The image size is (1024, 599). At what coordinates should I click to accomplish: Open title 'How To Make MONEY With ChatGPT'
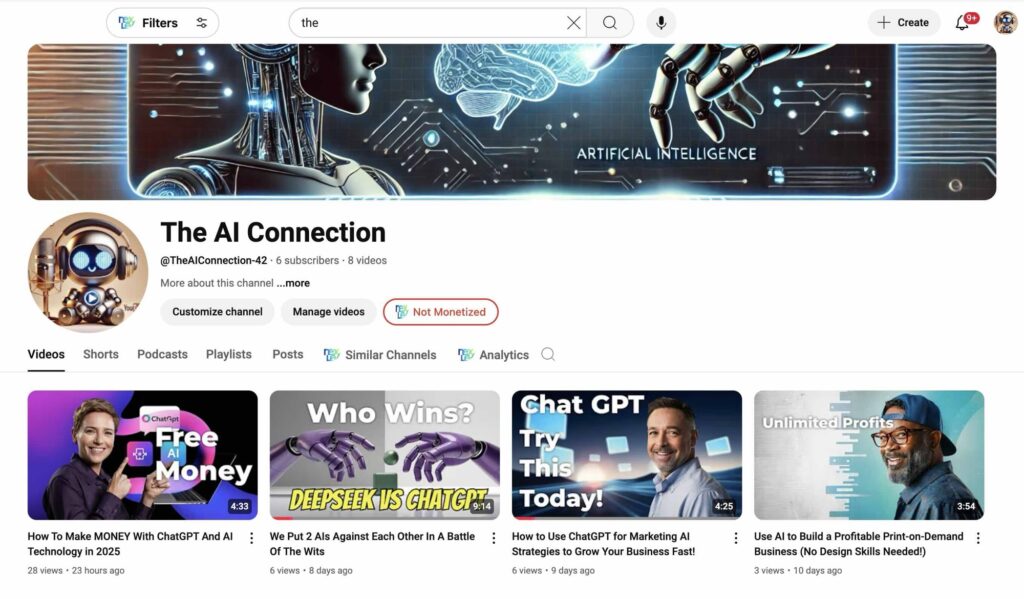(130, 543)
